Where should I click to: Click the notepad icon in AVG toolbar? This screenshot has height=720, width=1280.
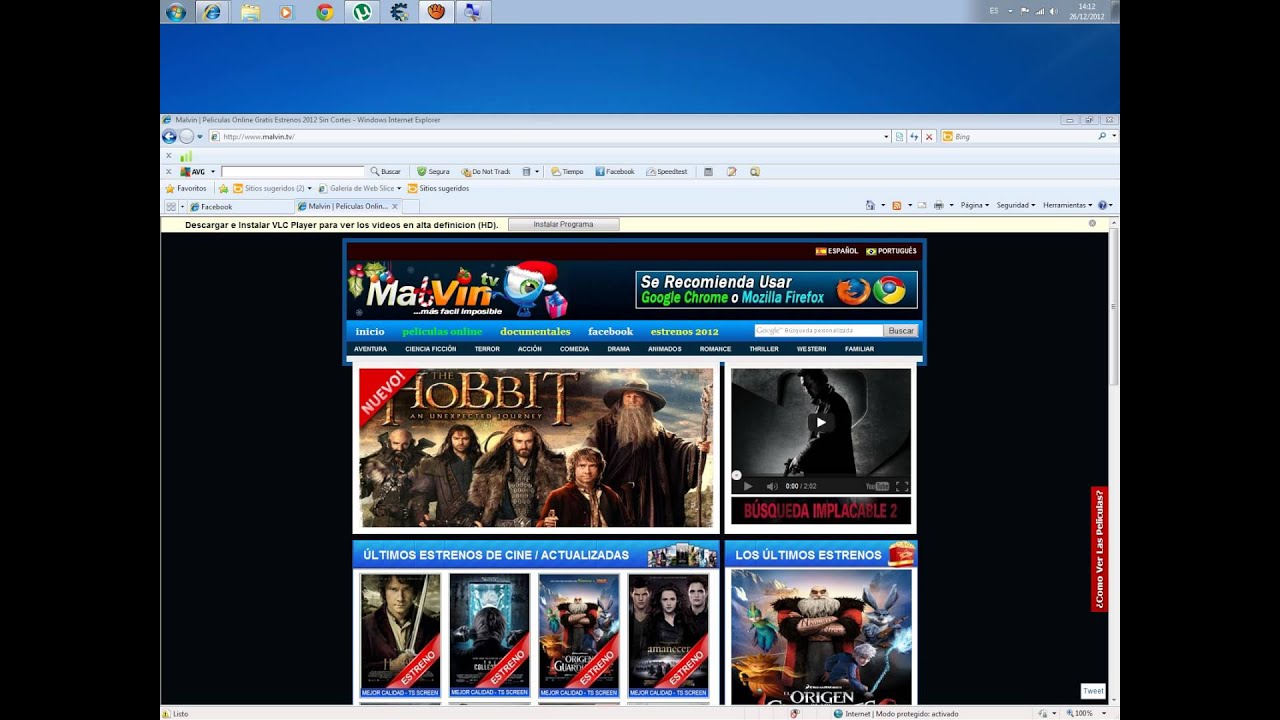coord(732,172)
